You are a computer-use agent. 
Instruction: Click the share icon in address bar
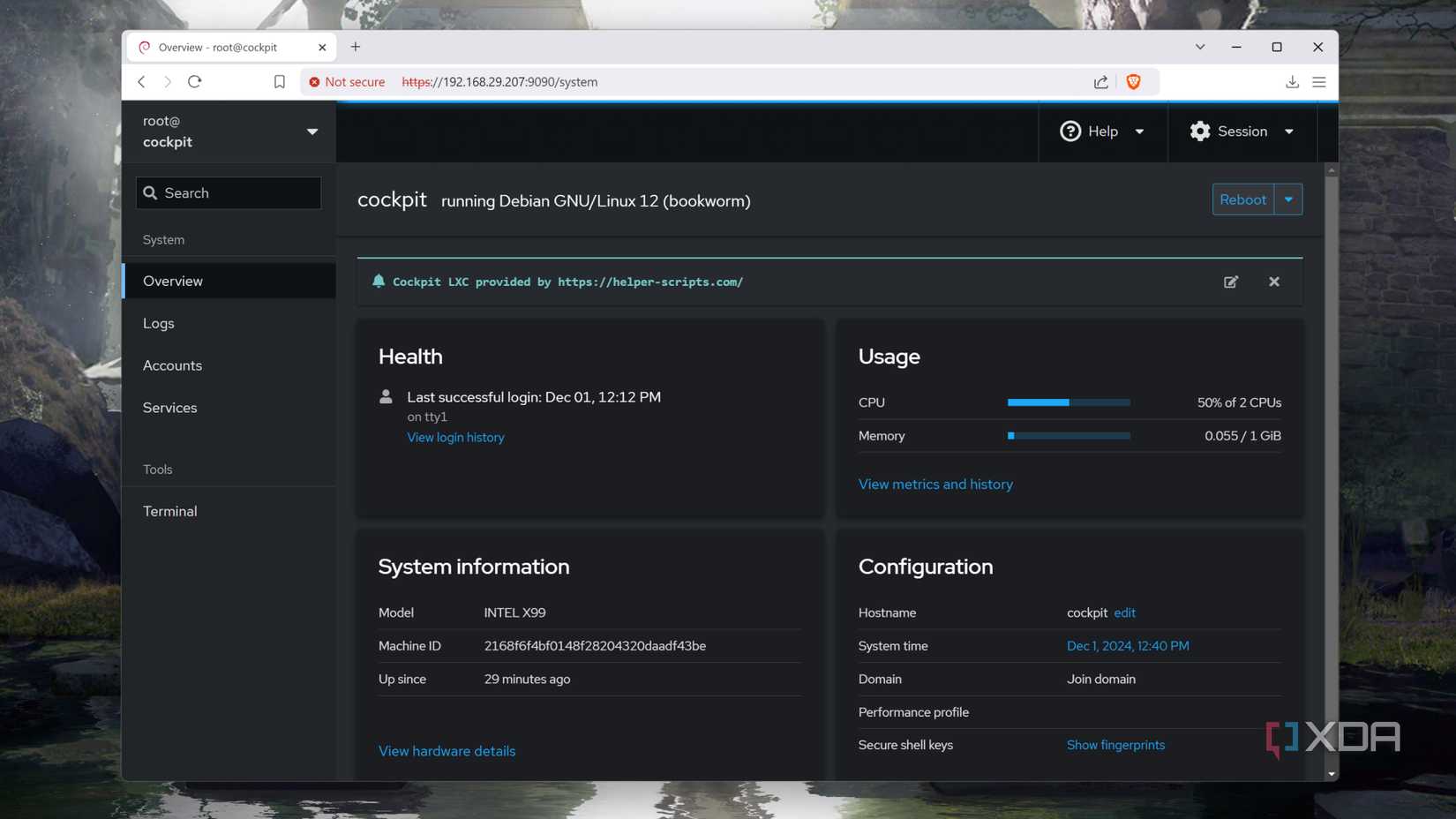1100,82
